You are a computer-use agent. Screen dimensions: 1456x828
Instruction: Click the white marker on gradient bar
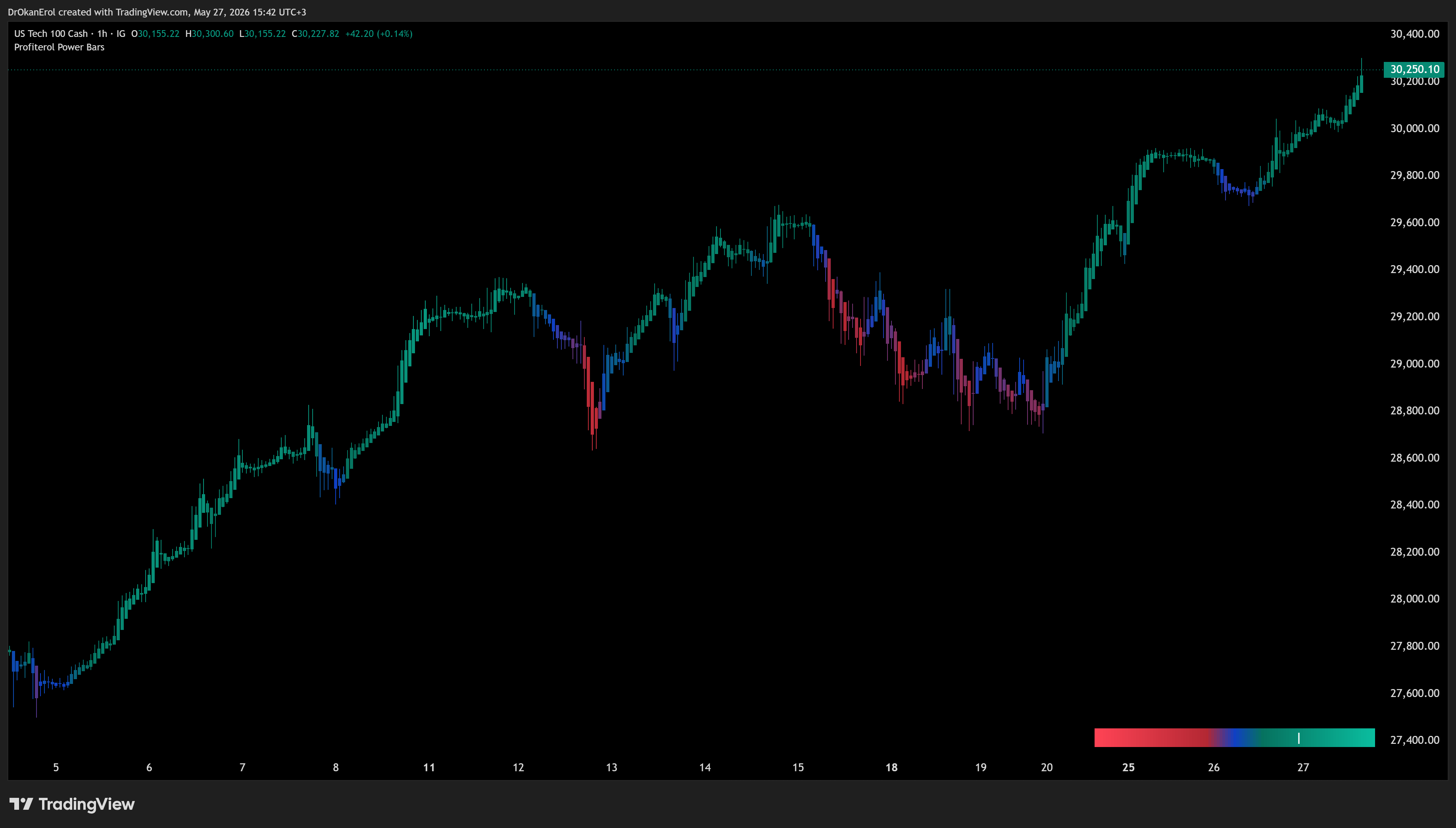click(1298, 737)
